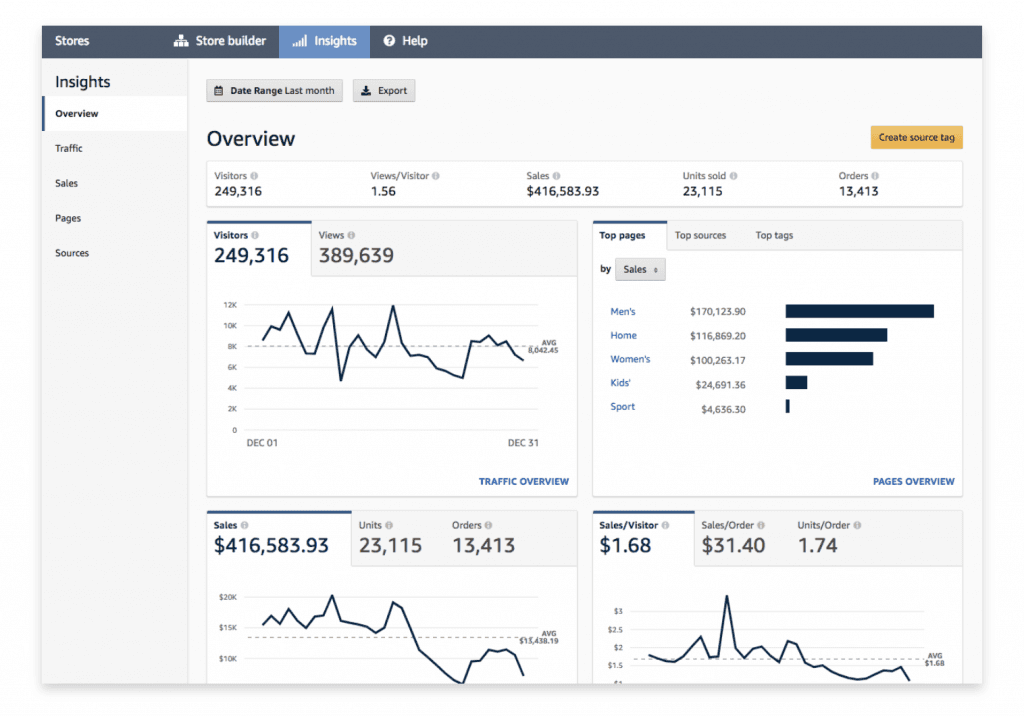Open Traffic in the Insights sidebar
The width and height of the screenshot is (1024, 716).
pos(69,149)
